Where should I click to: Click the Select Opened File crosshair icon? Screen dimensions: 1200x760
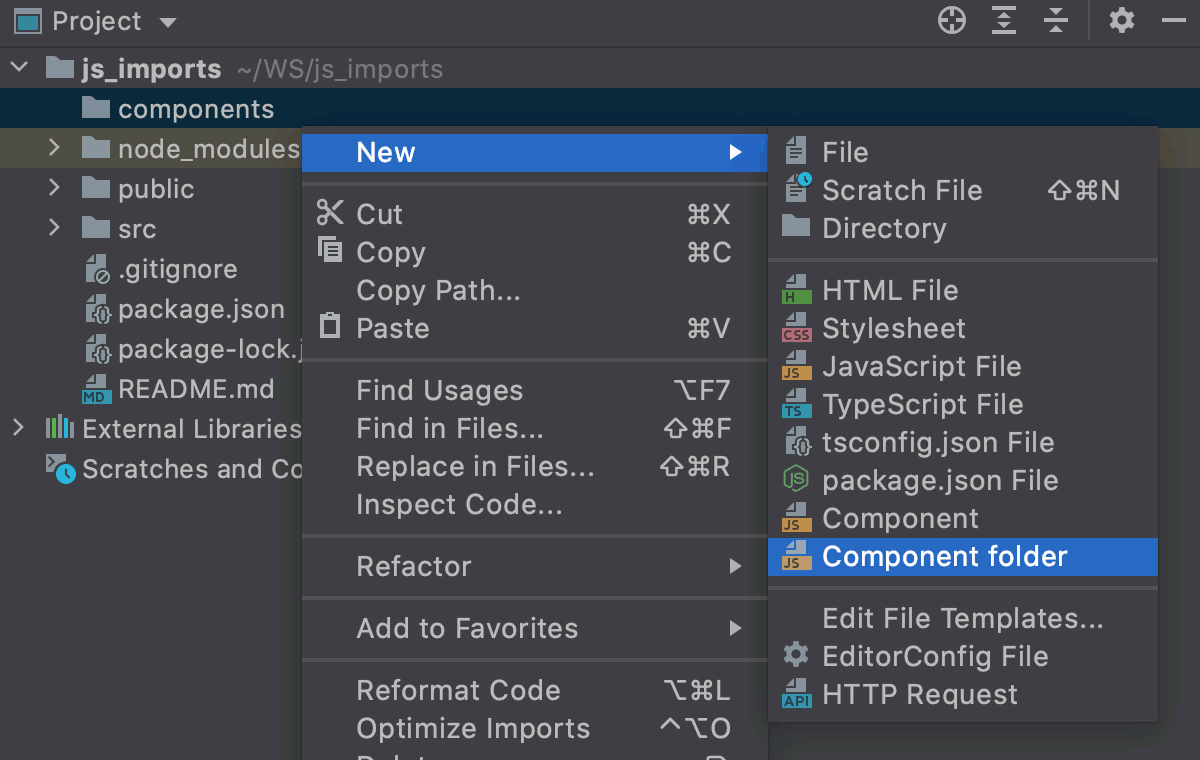pos(951,20)
